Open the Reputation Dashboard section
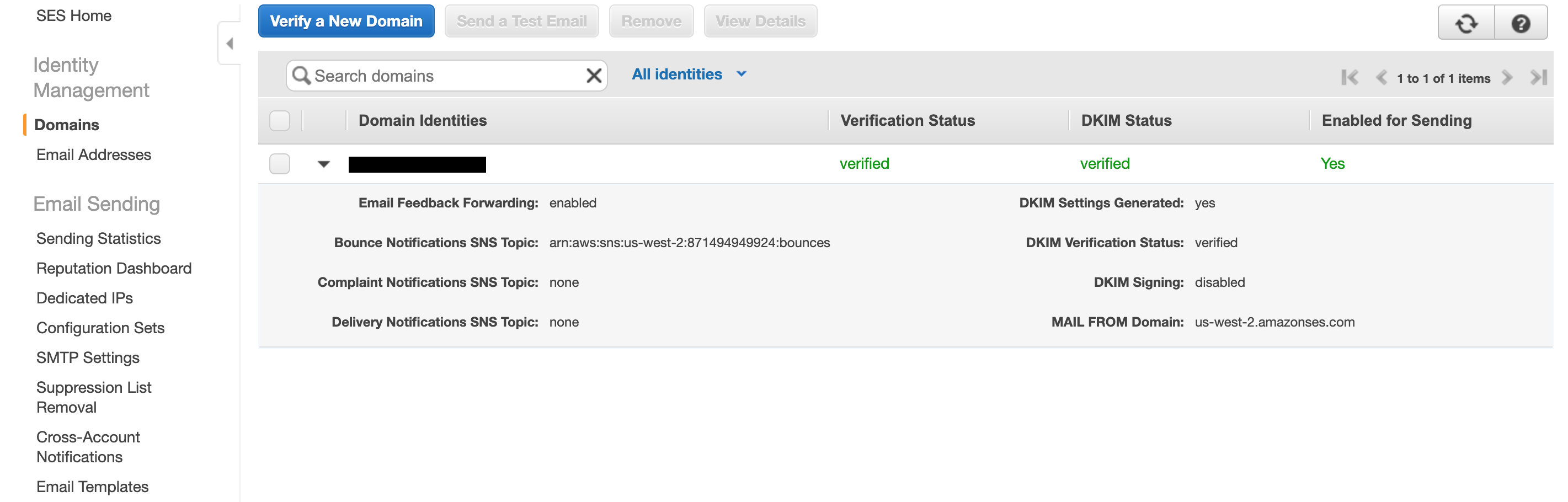1568x502 pixels. click(x=114, y=268)
